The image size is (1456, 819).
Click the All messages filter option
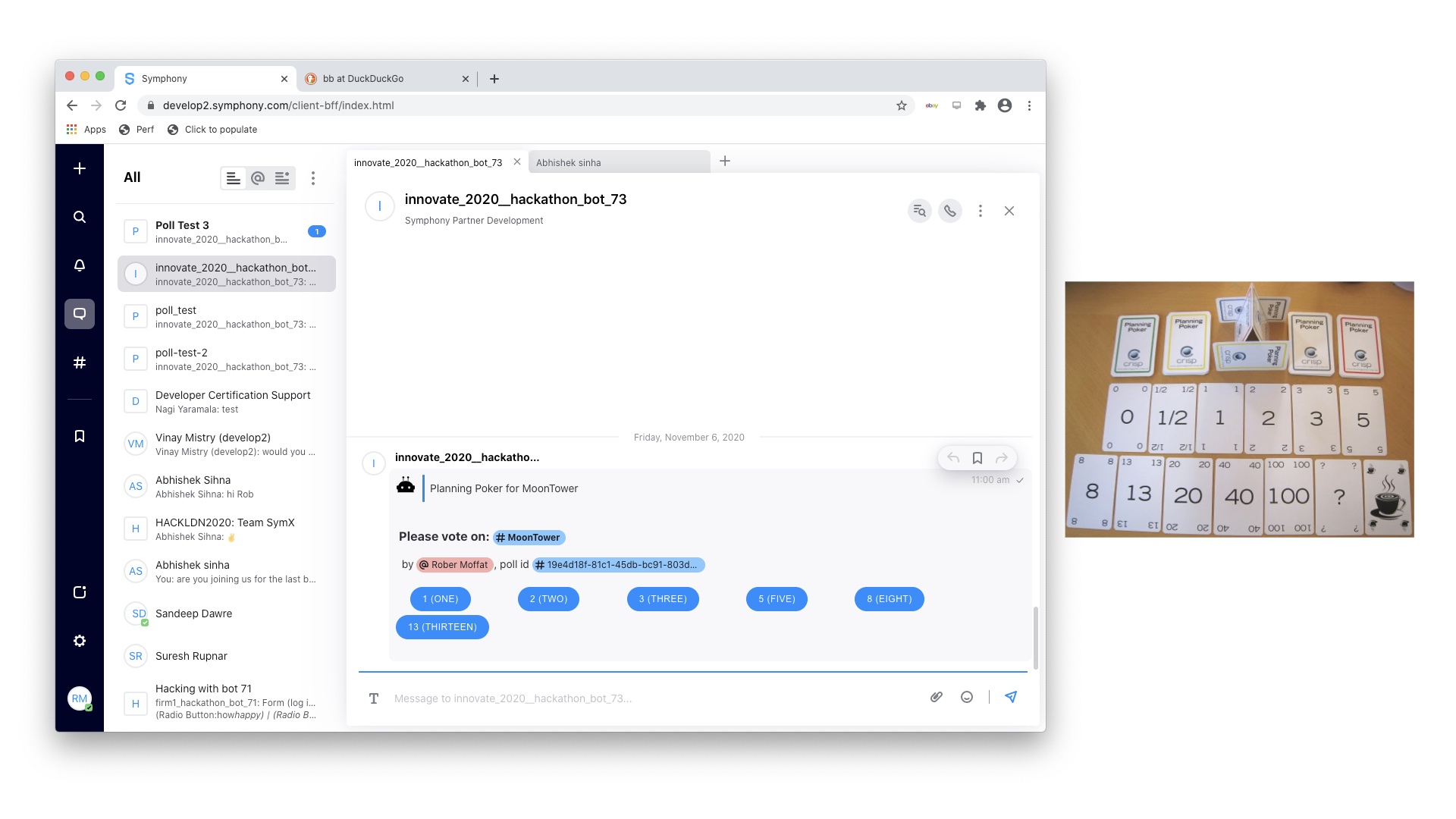pos(235,178)
